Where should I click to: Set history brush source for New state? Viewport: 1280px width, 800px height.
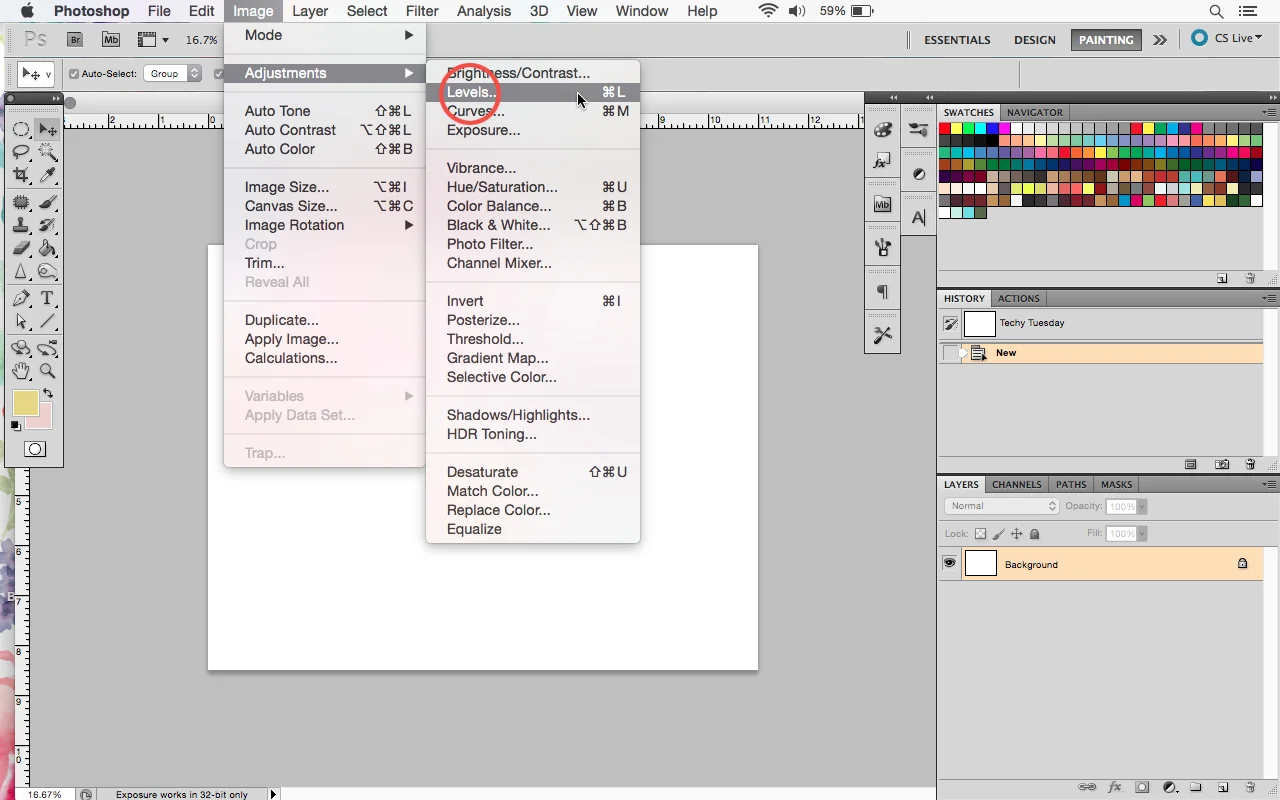tap(951, 353)
